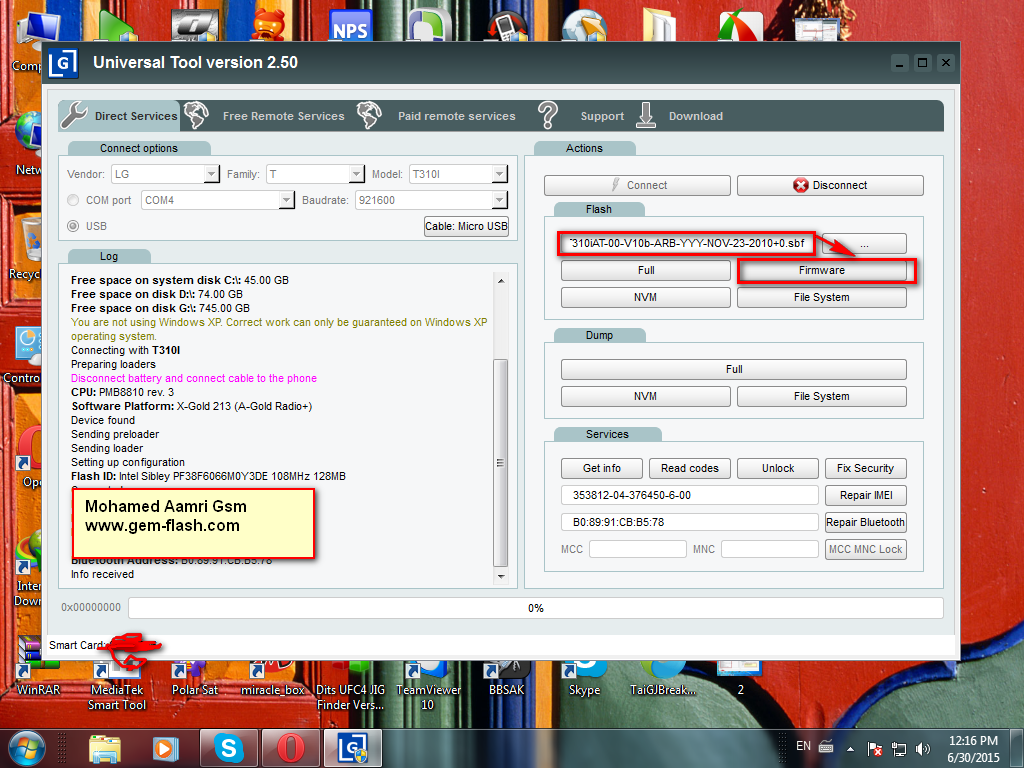Select the COM port radio button
Screen dimensions: 1024x768
coord(73,200)
